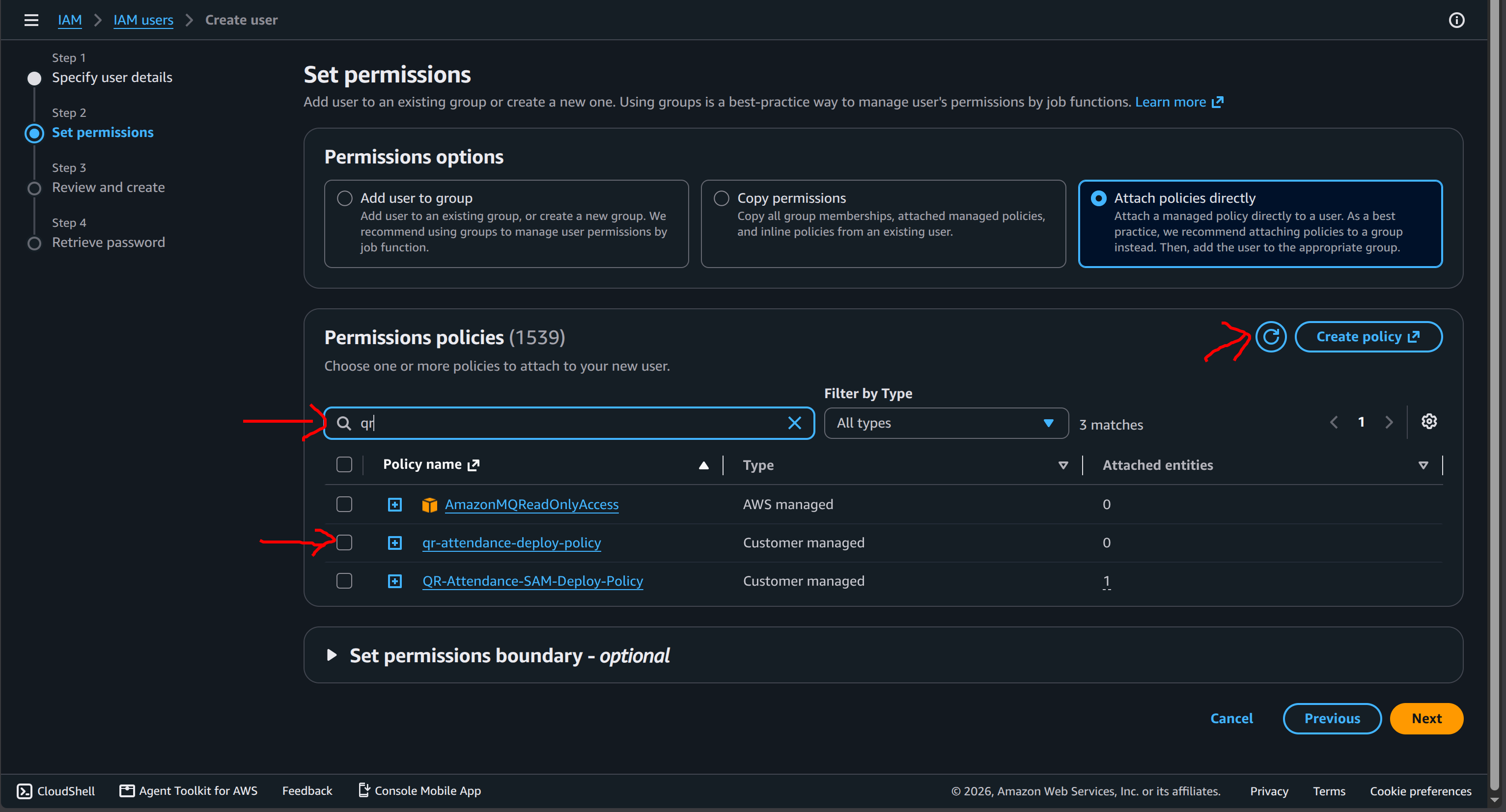Open the Filter by Type dropdown

pos(946,423)
